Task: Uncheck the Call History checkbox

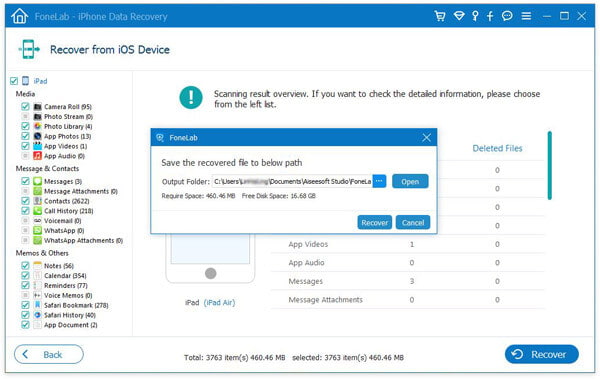Action: pyautogui.click(x=25, y=211)
